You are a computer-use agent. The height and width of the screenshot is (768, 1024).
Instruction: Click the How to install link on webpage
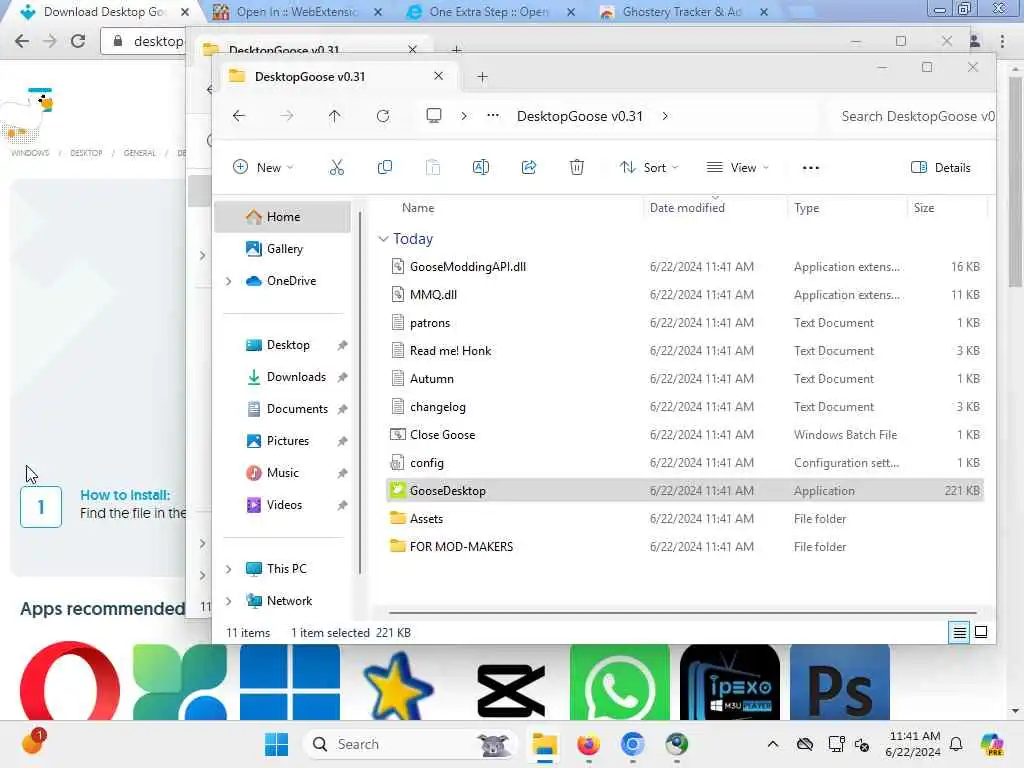[125, 495]
